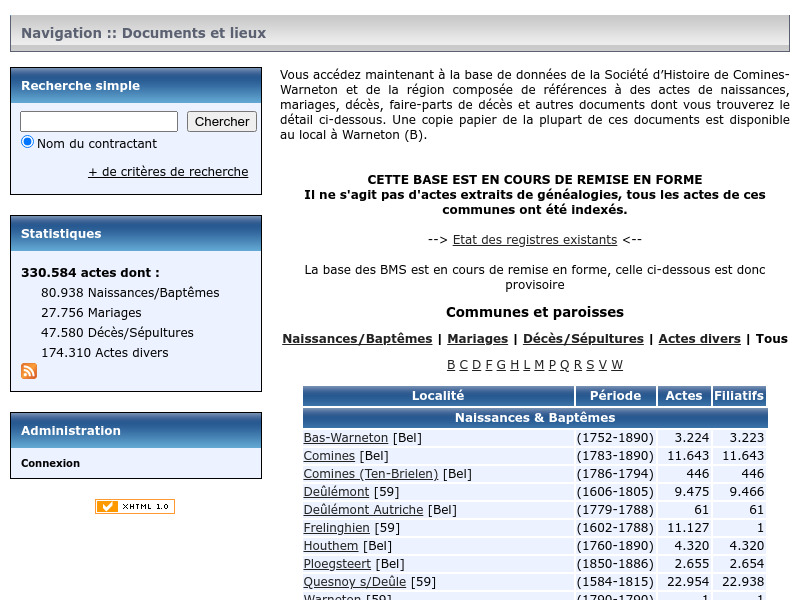Image resolution: width=800 pixels, height=600 pixels.
Task: Jump to localities starting with B
Action: (451, 364)
